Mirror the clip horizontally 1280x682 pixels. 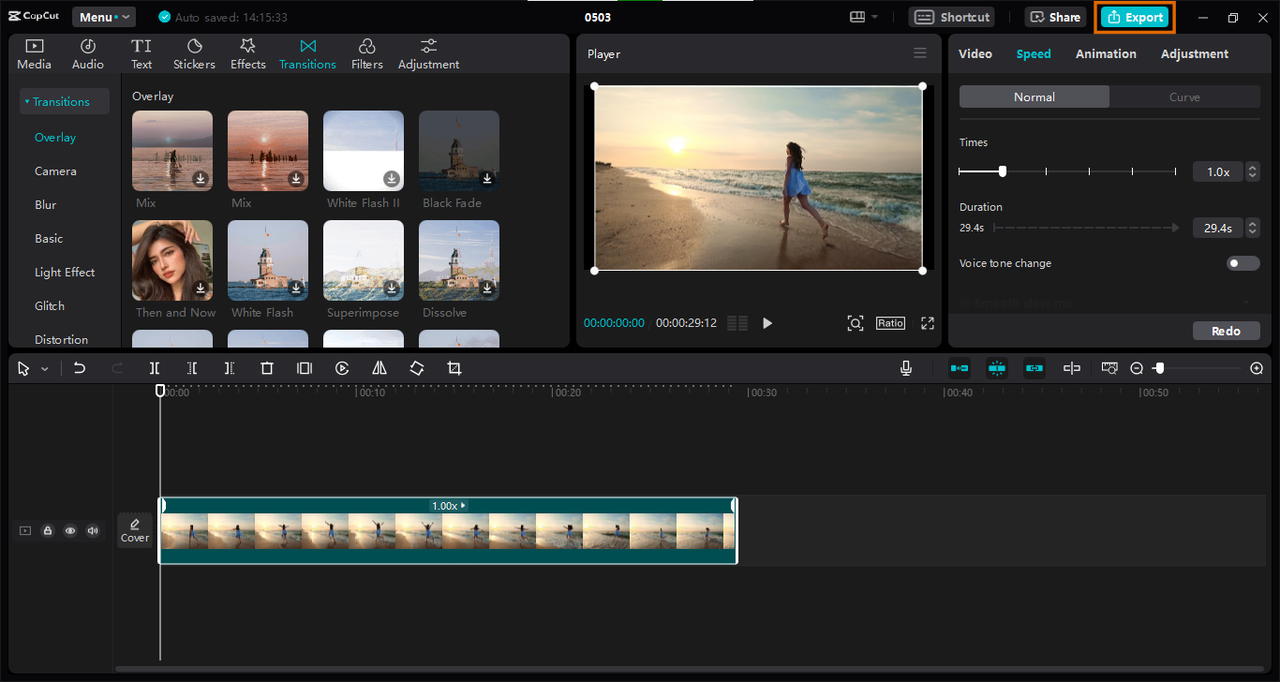(379, 368)
